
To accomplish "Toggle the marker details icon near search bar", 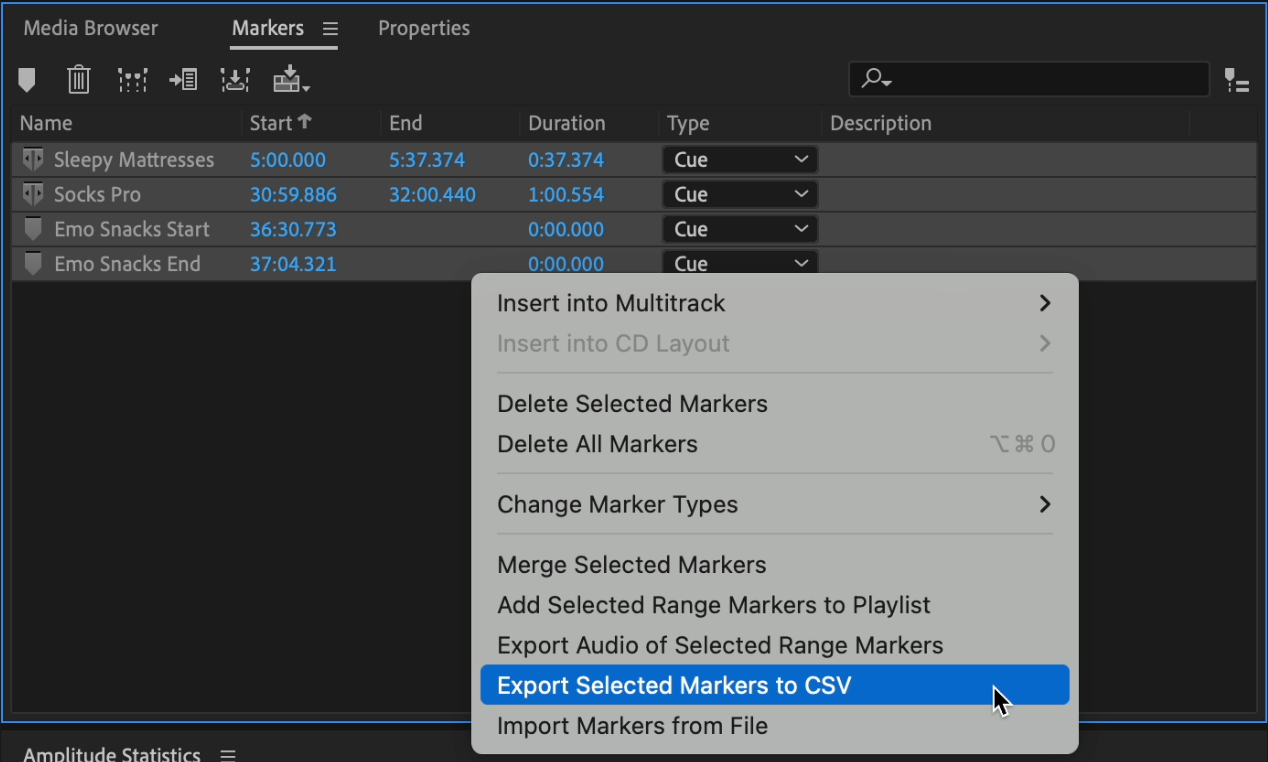I will click(1237, 79).
